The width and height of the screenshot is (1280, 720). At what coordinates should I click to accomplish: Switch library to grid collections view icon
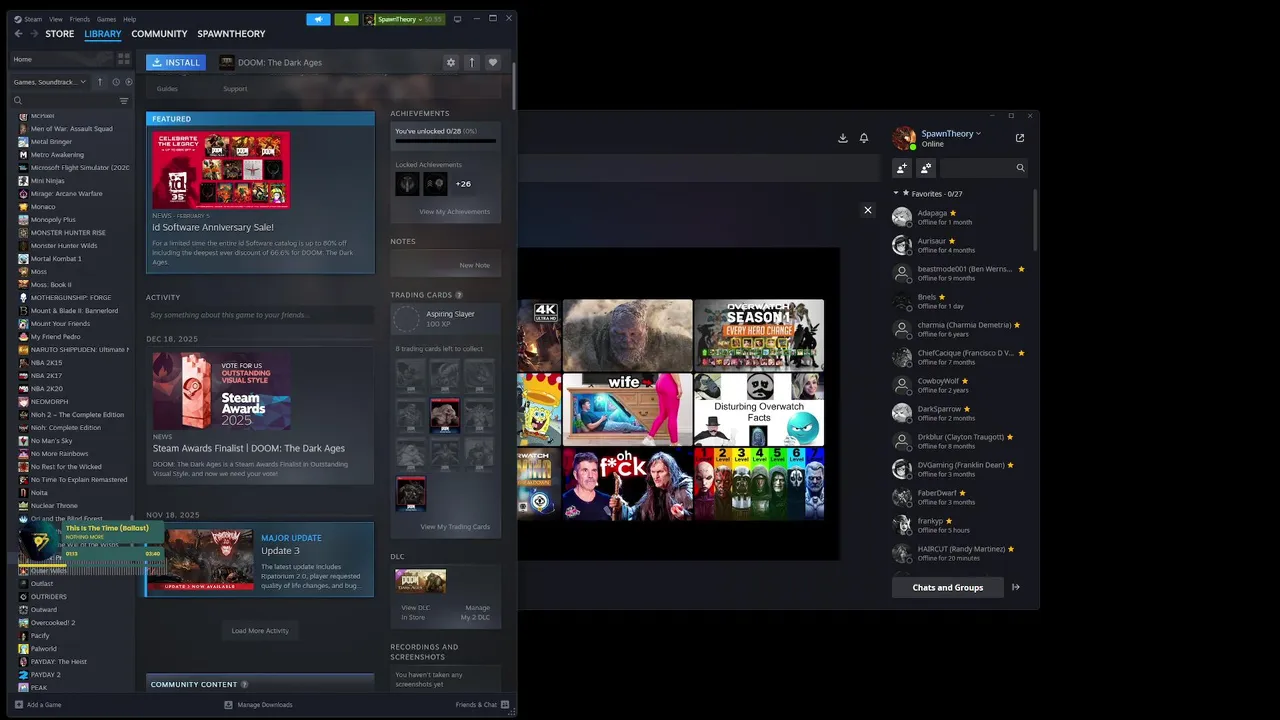(124, 59)
